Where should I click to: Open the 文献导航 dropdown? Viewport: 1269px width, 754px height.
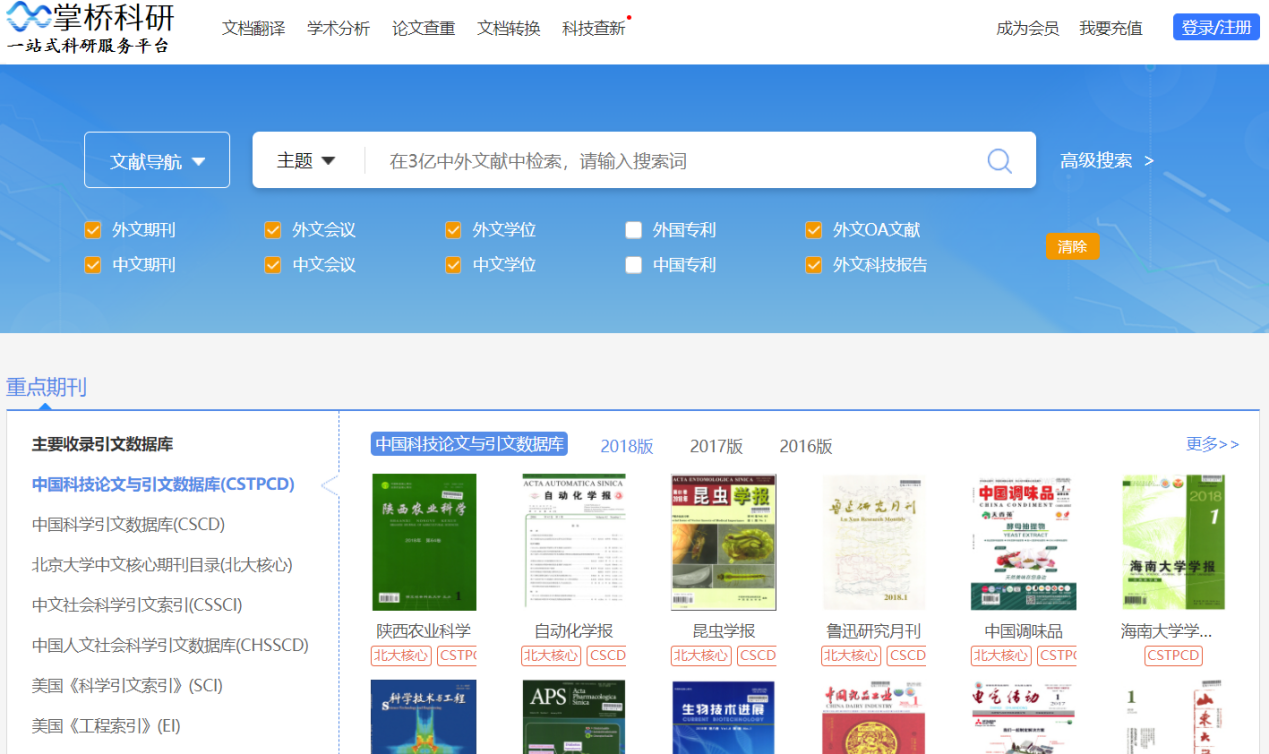point(157,160)
